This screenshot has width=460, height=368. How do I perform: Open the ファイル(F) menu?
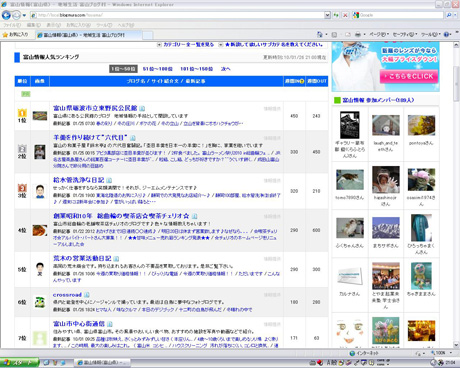point(12,25)
